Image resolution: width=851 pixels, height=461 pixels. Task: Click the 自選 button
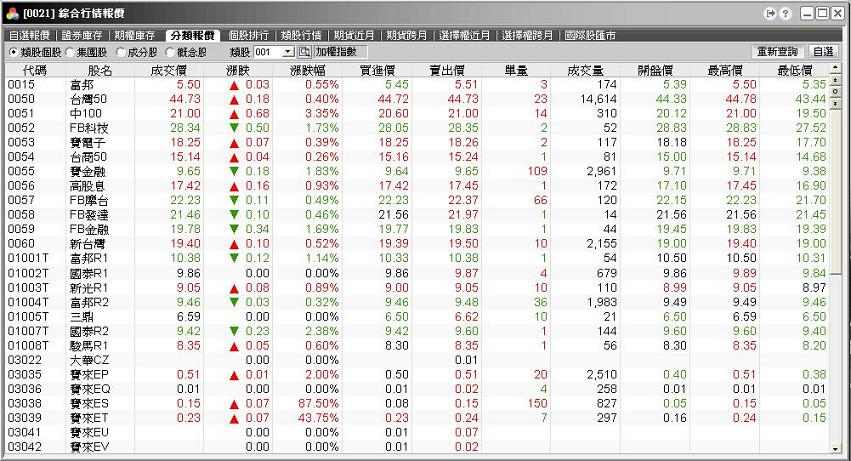click(x=822, y=51)
